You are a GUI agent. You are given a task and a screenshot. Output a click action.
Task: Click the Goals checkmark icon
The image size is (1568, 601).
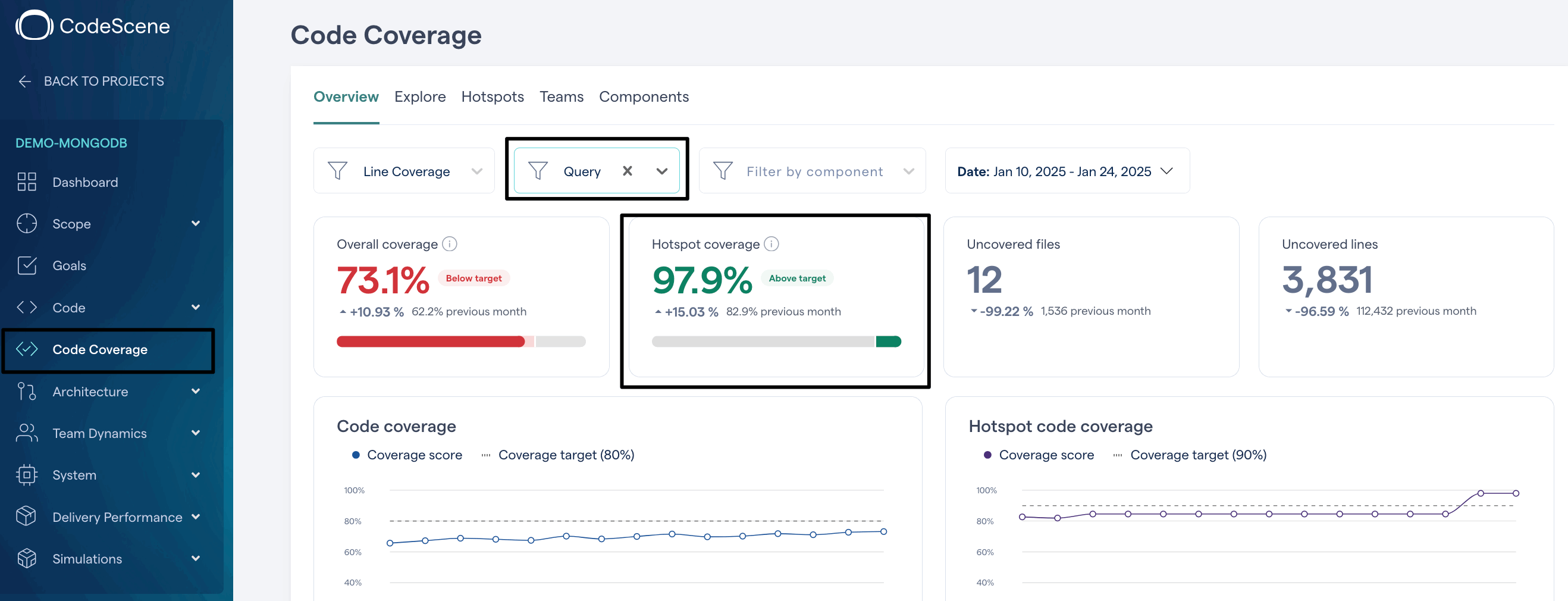(x=27, y=265)
